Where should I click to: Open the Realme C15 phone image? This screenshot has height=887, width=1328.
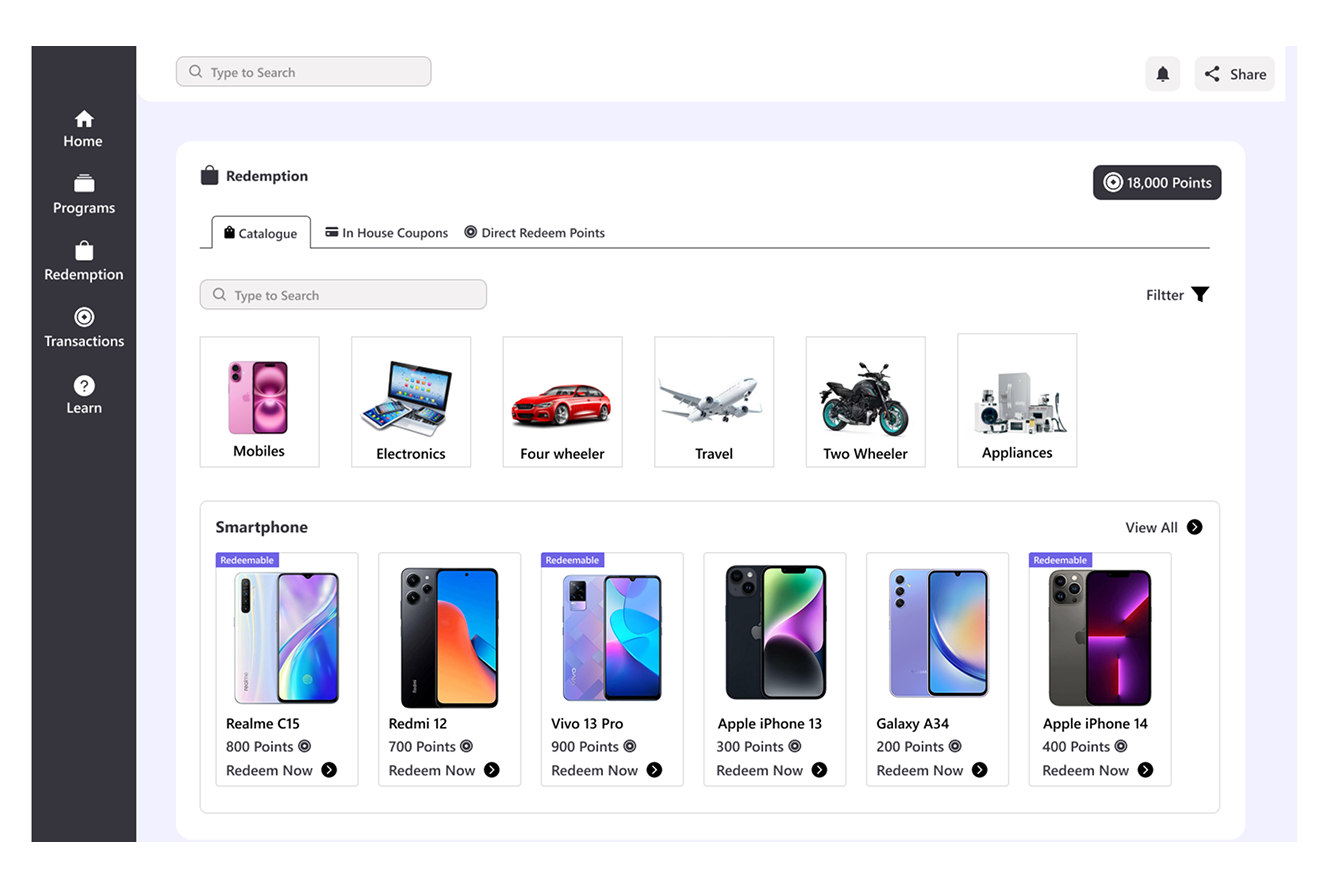tap(287, 638)
